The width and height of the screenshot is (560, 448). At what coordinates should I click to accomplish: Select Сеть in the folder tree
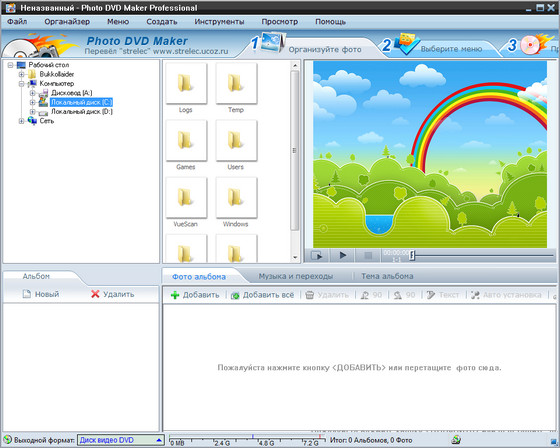pyautogui.click(x=47, y=121)
